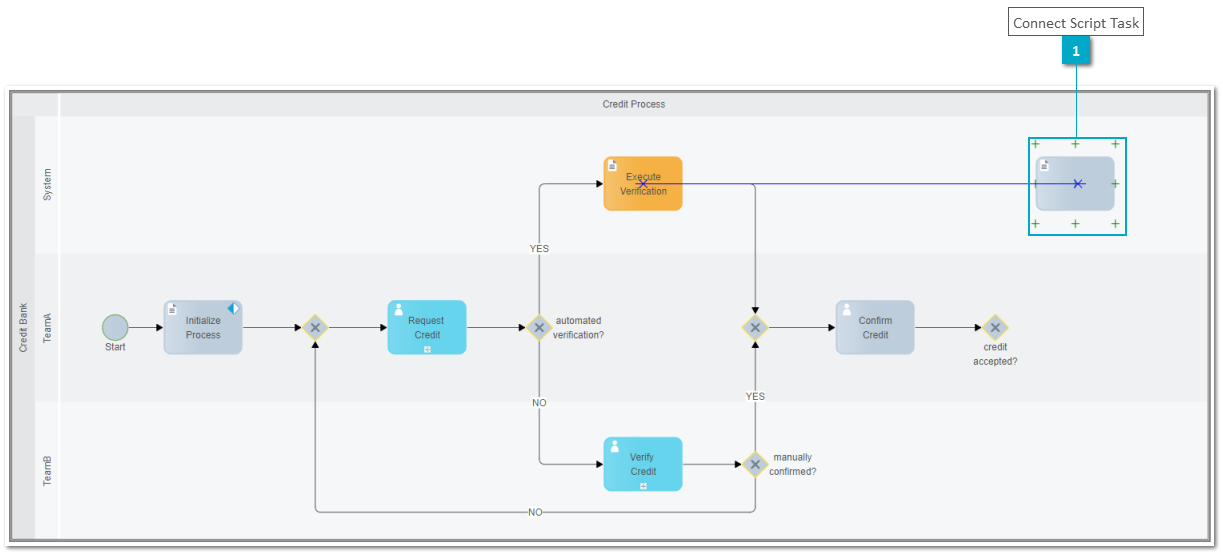This screenshot has height=555, width=1223.
Task: Select the Verify Credit user task
Action: coord(643,464)
